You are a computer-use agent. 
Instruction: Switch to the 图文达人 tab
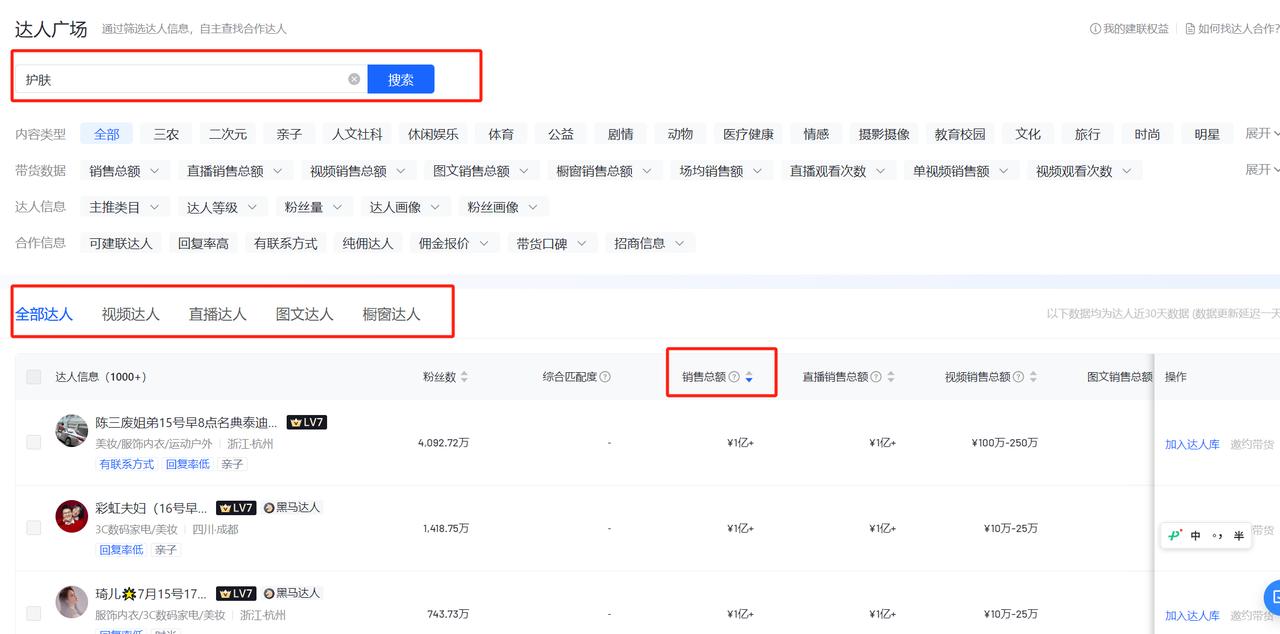304,313
